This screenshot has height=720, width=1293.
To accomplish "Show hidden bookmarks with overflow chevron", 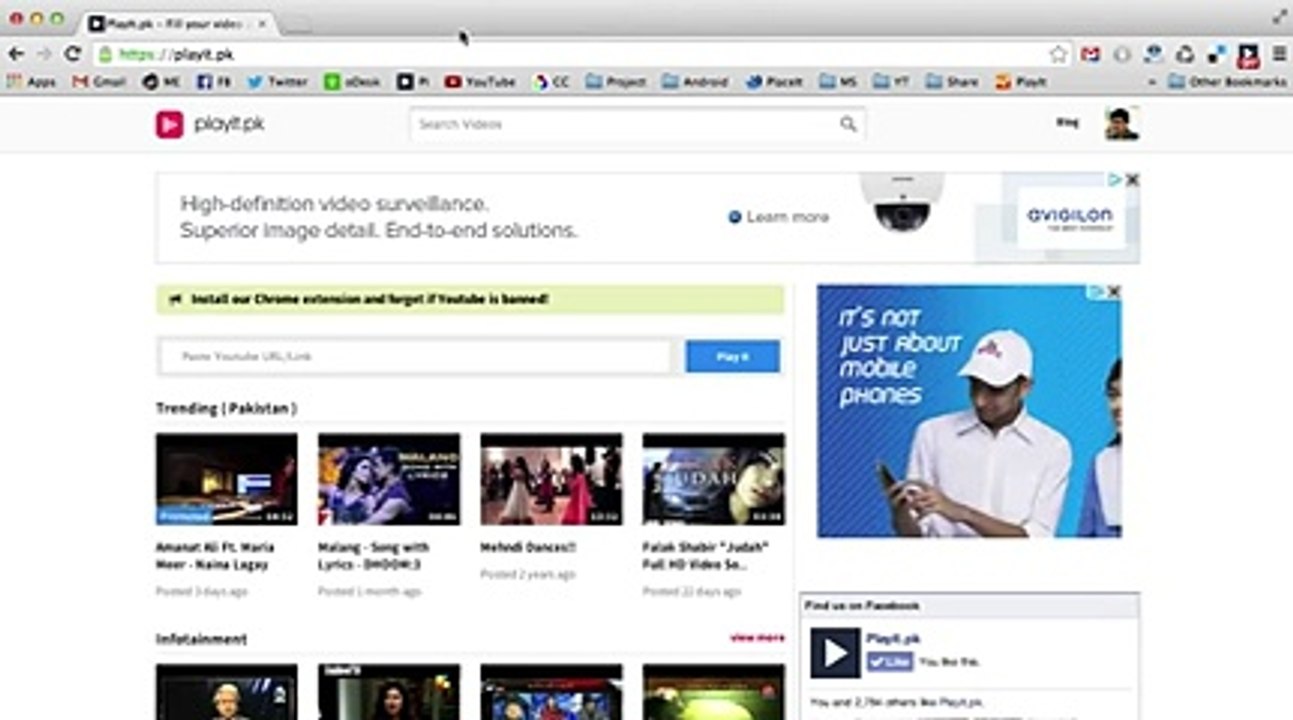I will [1152, 82].
